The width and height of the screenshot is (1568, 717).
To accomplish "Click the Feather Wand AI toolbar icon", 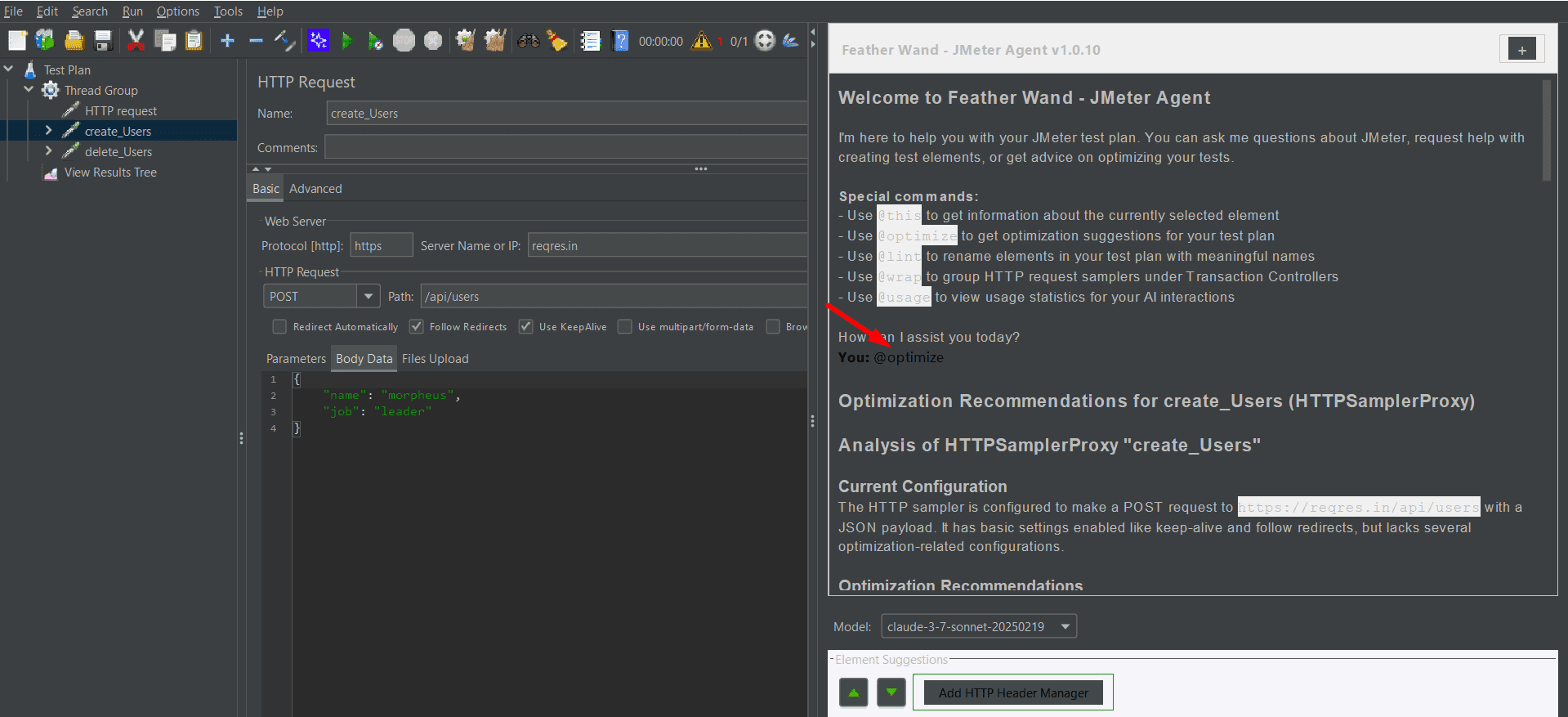I will click(318, 40).
